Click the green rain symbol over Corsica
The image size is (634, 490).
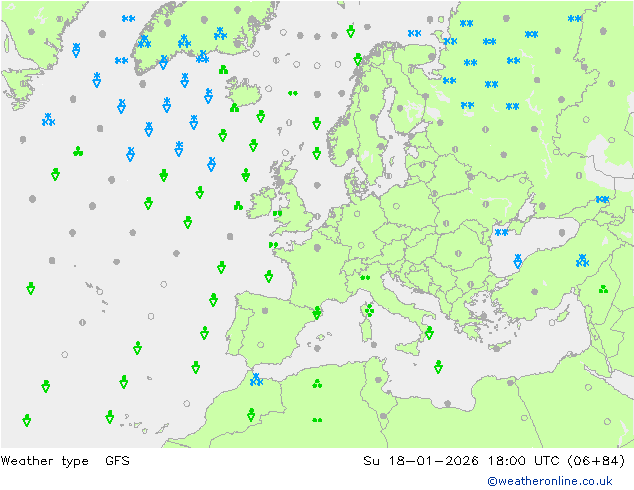pyautogui.click(x=369, y=310)
